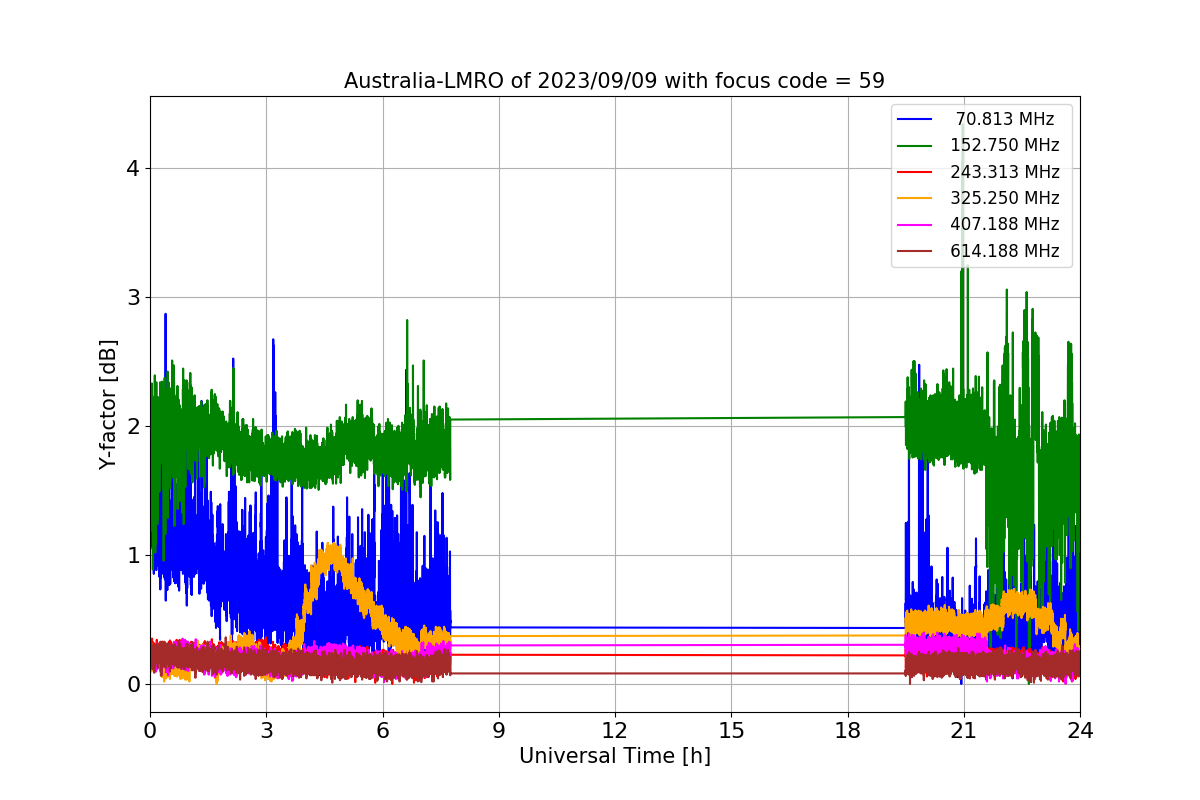The width and height of the screenshot is (1200, 800).
Task: Click the blue 70.813 MHz legend line
Action: coord(915,120)
